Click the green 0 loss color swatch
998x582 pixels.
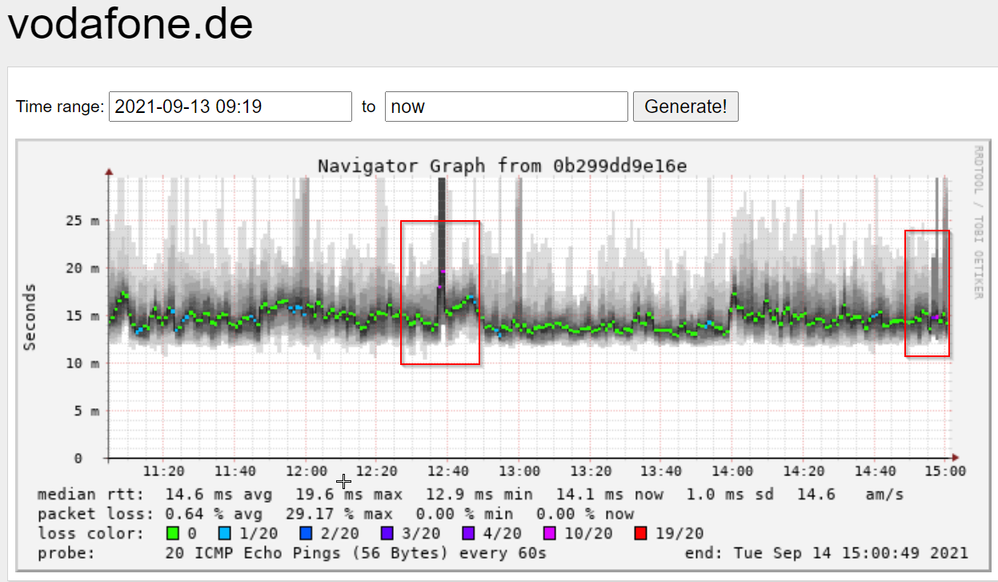[172, 533]
